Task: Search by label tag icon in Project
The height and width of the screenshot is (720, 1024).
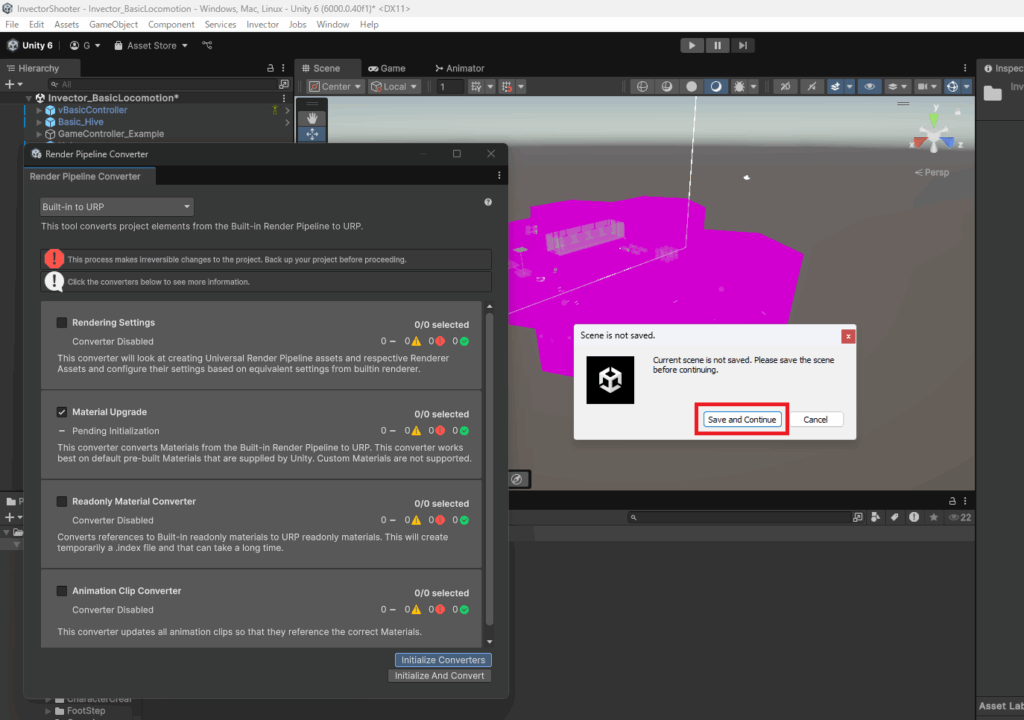Action: 894,517
